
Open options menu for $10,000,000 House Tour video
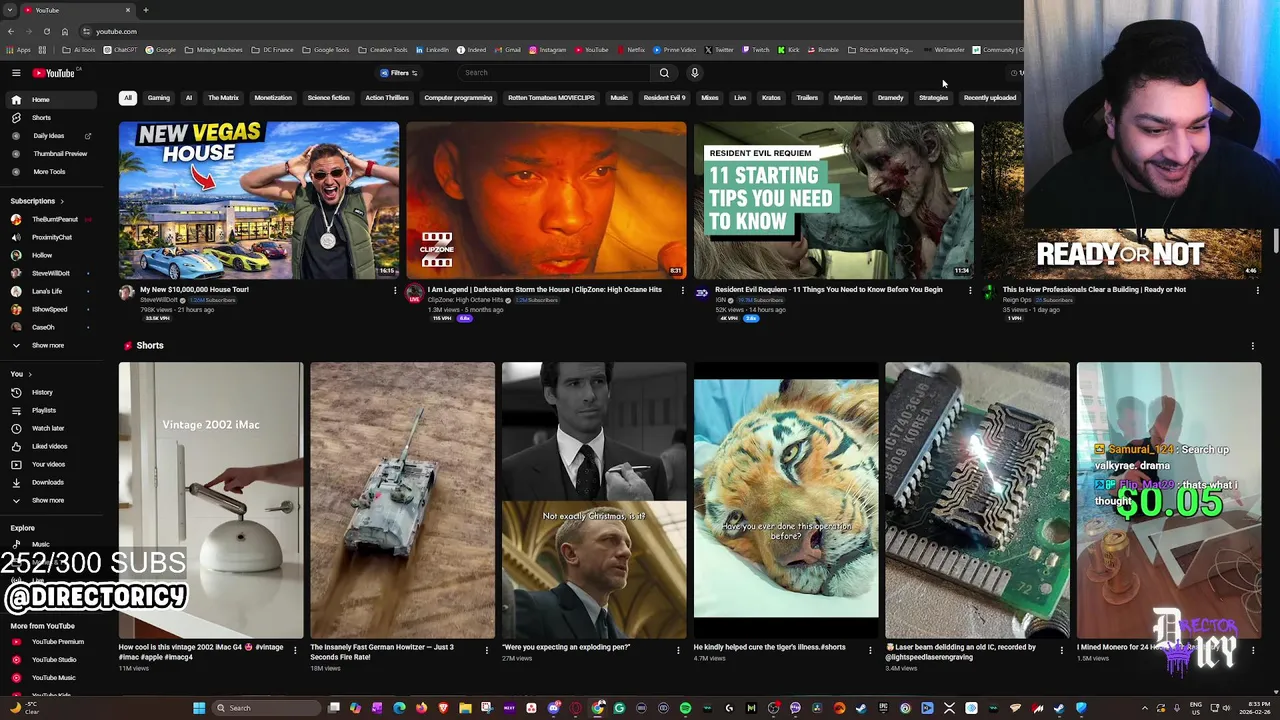(x=395, y=291)
